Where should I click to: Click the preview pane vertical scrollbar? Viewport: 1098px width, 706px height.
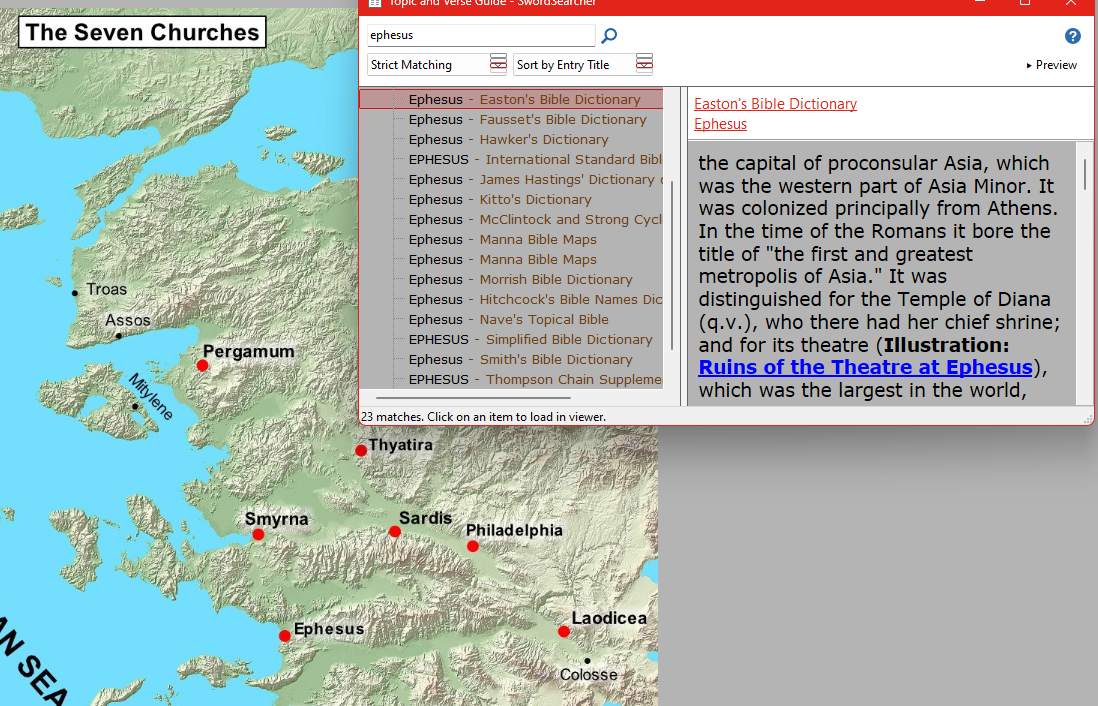[x=1085, y=174]
